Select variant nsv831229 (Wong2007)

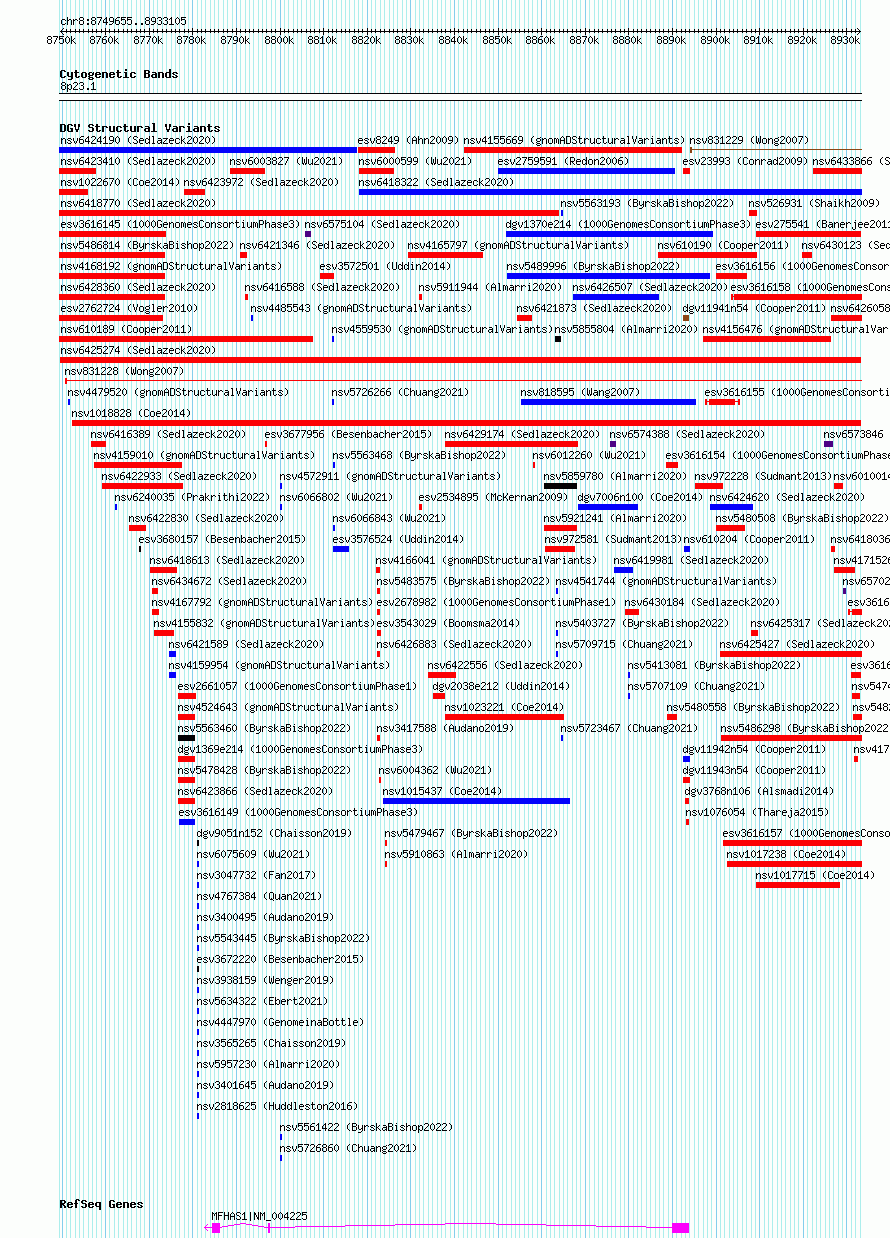tap(750, 140)
